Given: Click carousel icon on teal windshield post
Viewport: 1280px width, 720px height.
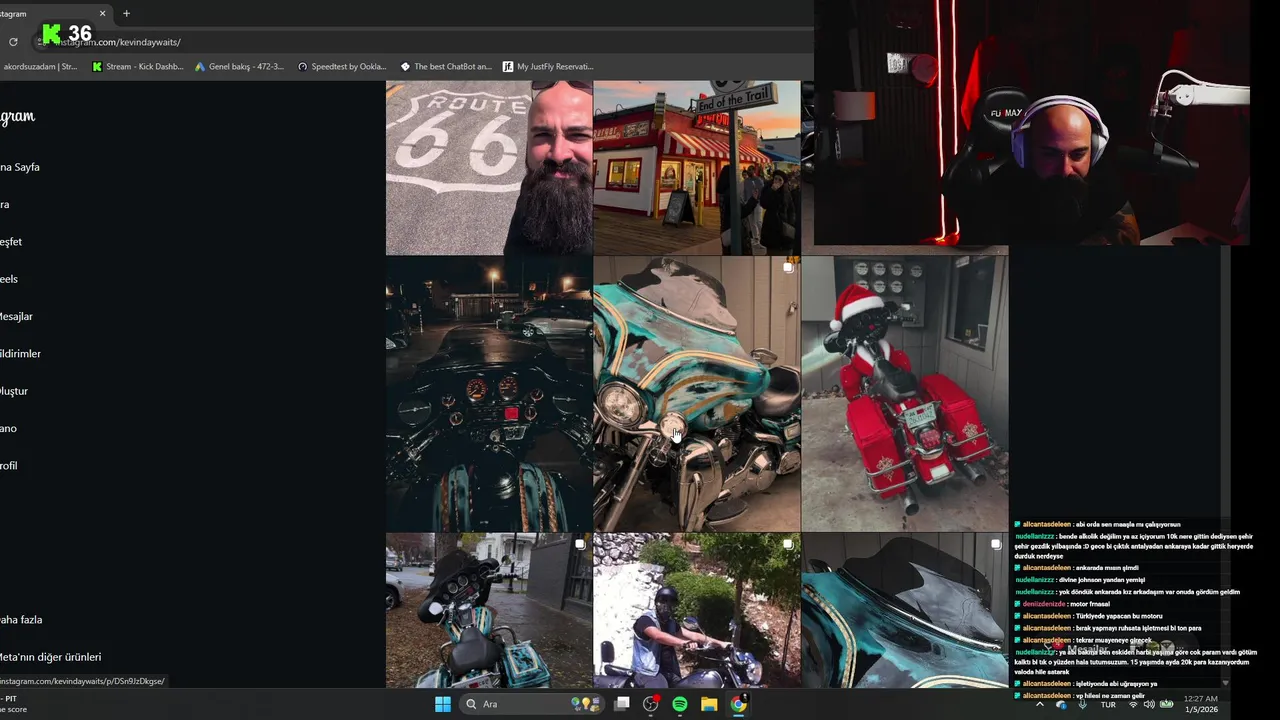Looking at the screenshot, I should click(x=996, y=544).
